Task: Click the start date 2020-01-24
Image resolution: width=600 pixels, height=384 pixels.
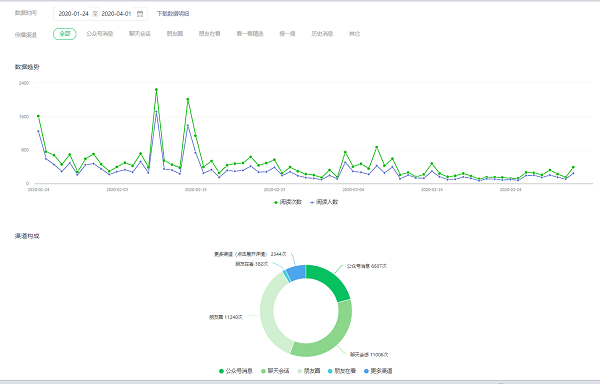Action: pos(73,14)
